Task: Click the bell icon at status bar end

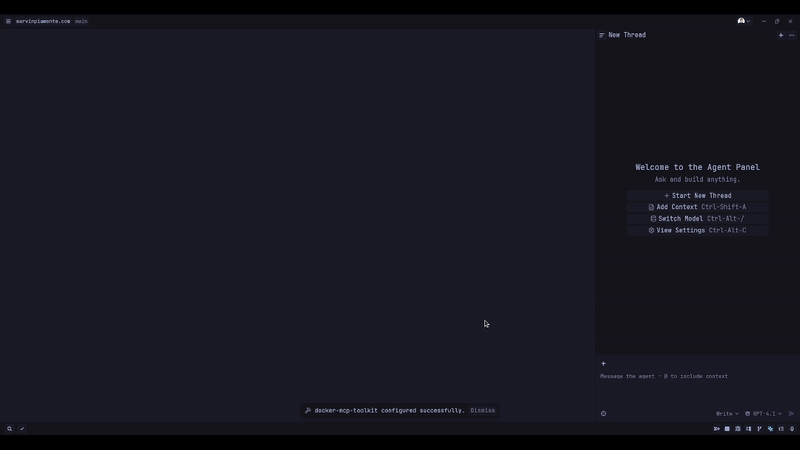Action: pyautogui.click(x=792, y=429)
